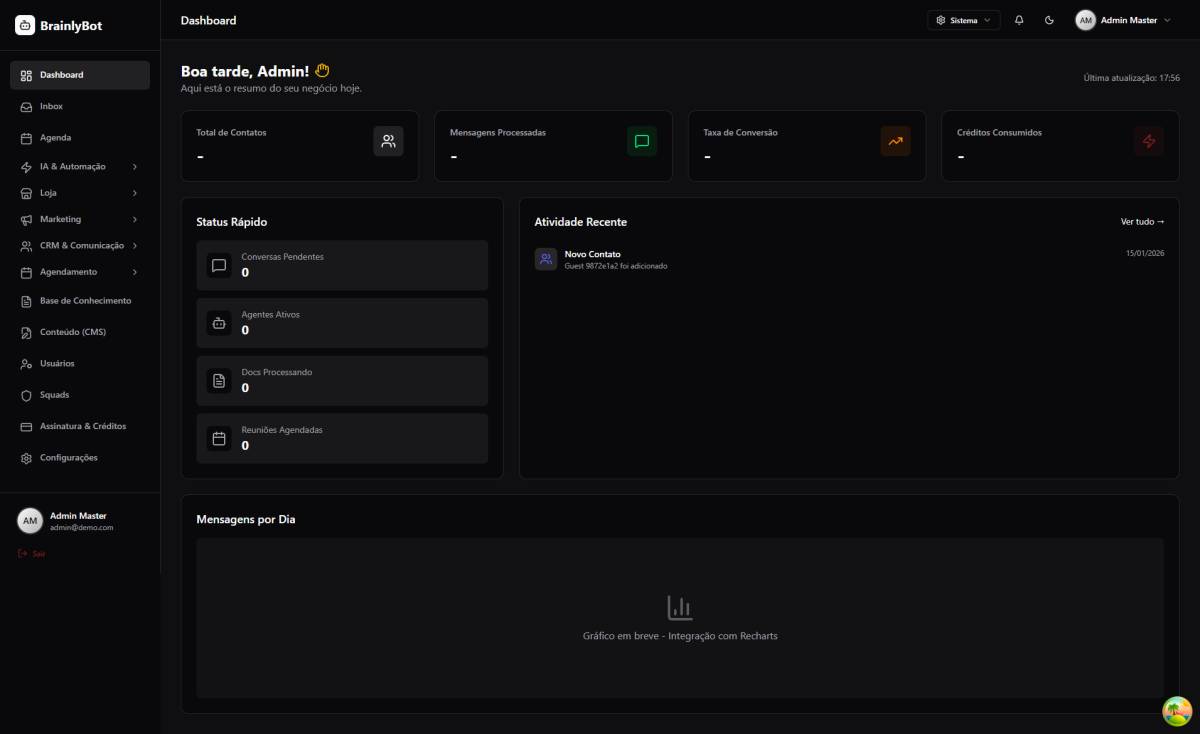Viewport: 1200px width, 734px height.
Task: Click 'Status Rápido' heading
Action: coord(232,222)
